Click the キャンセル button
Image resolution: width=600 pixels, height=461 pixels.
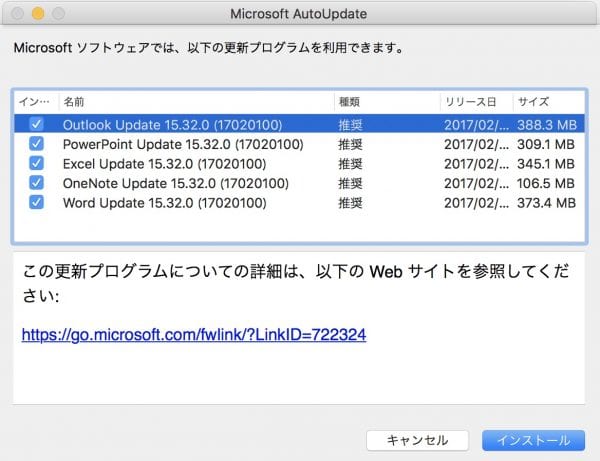coord(417,440)
